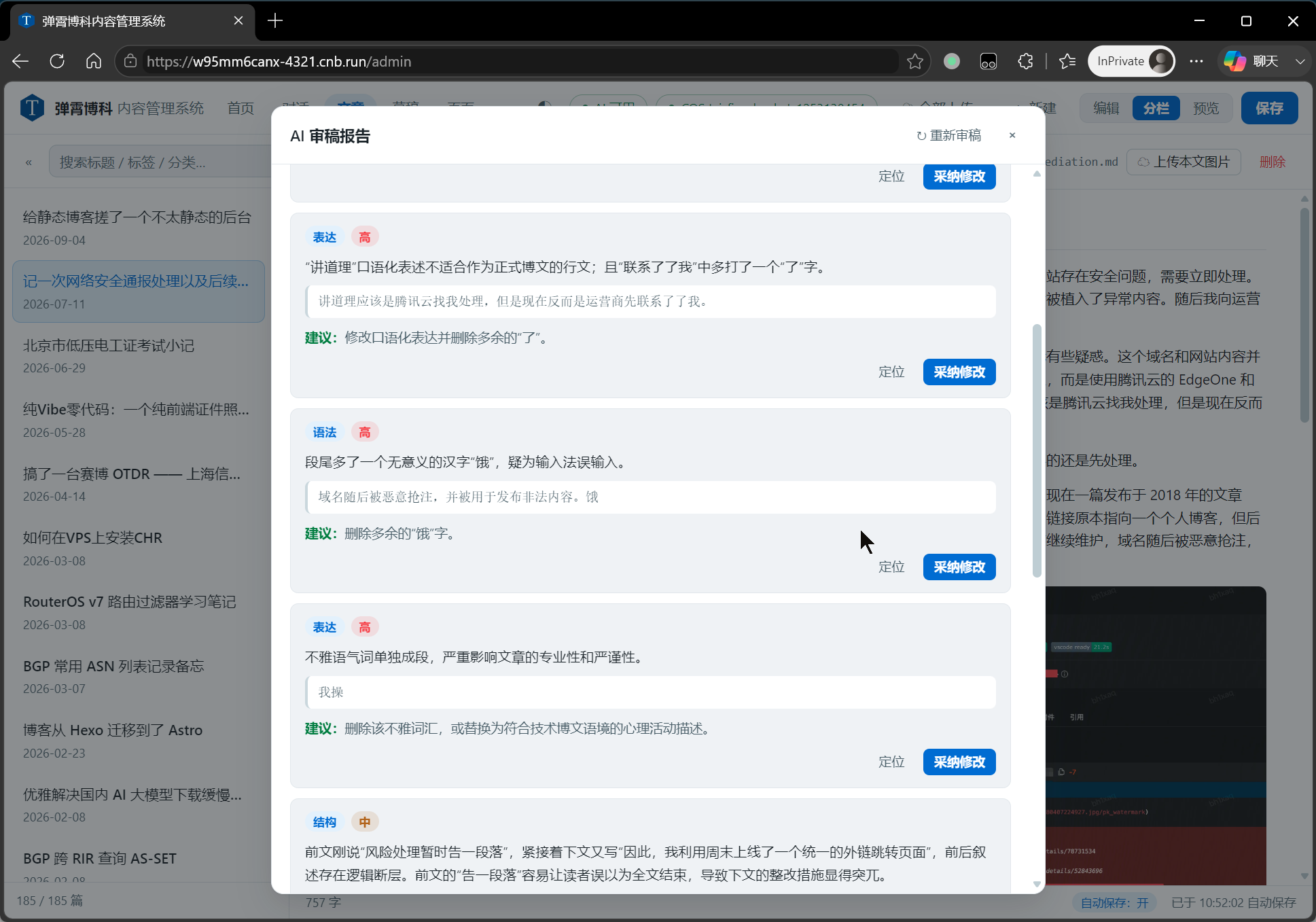Apply 采纳修改 for the 我操 expression issue

tap(959, 762)
